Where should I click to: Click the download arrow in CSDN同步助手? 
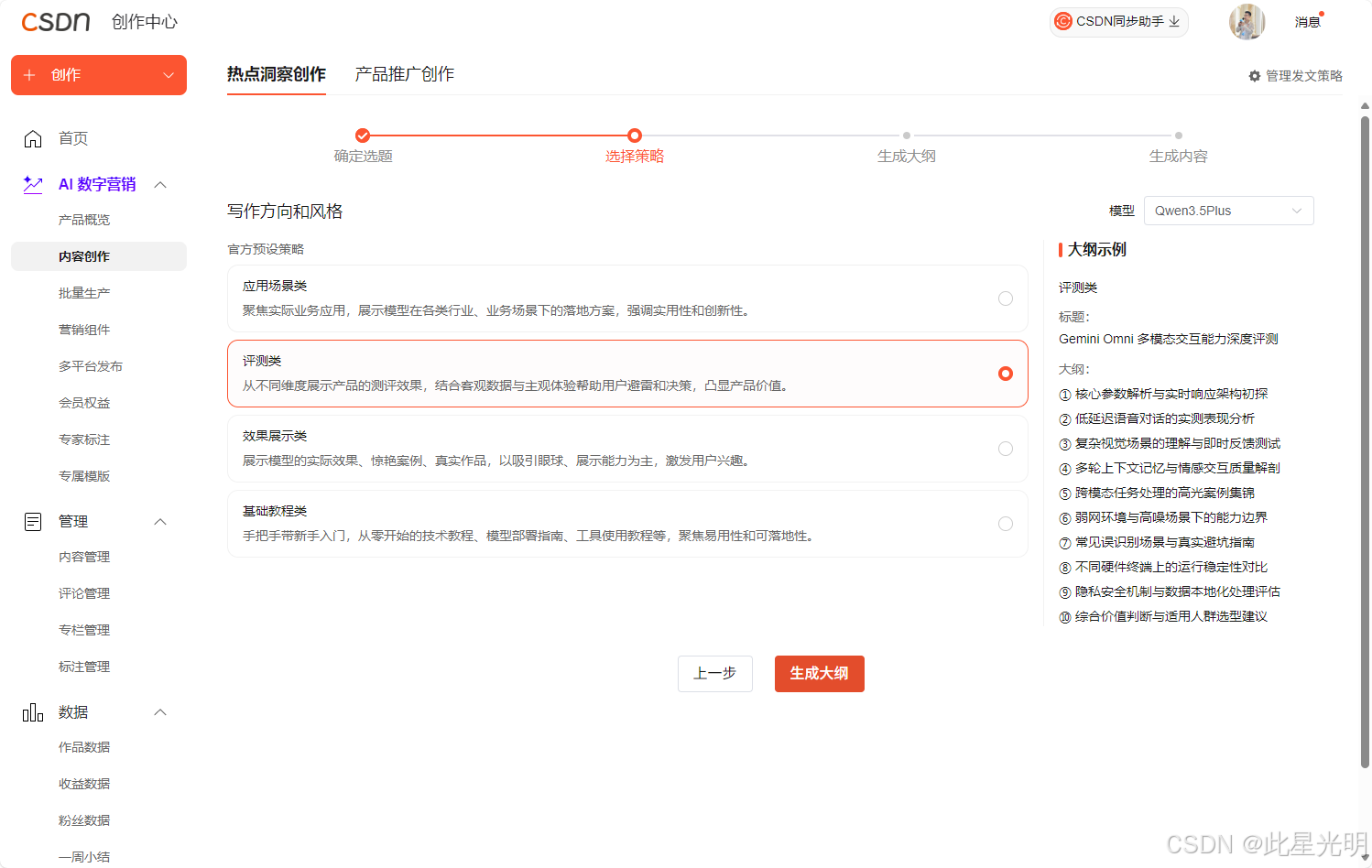click(x=1174, y=21)
